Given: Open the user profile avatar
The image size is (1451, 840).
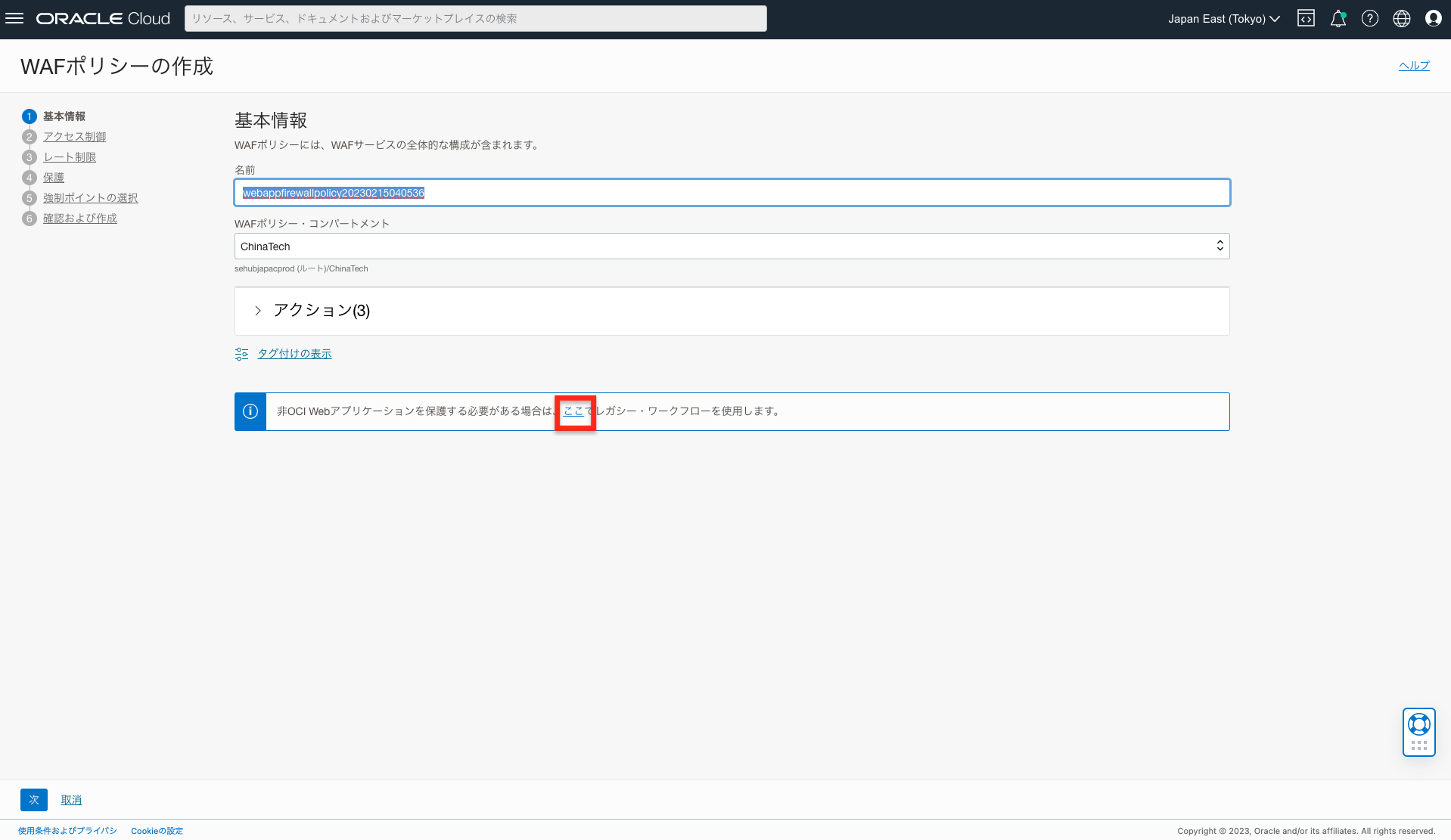Looking at the screenshot, I should click(x=1433, y=18).
